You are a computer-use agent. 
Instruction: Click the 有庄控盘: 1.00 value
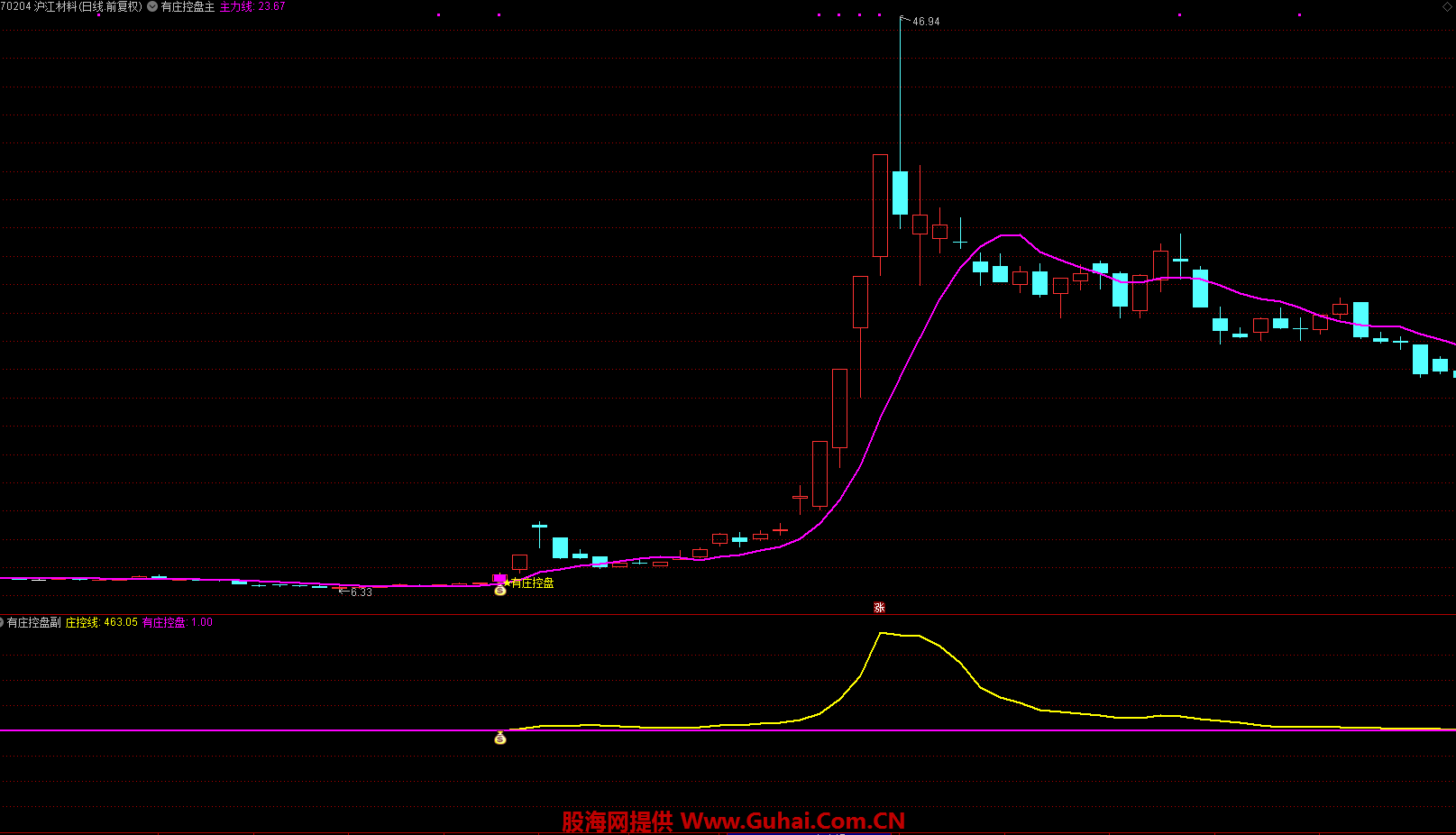[178, 622]
